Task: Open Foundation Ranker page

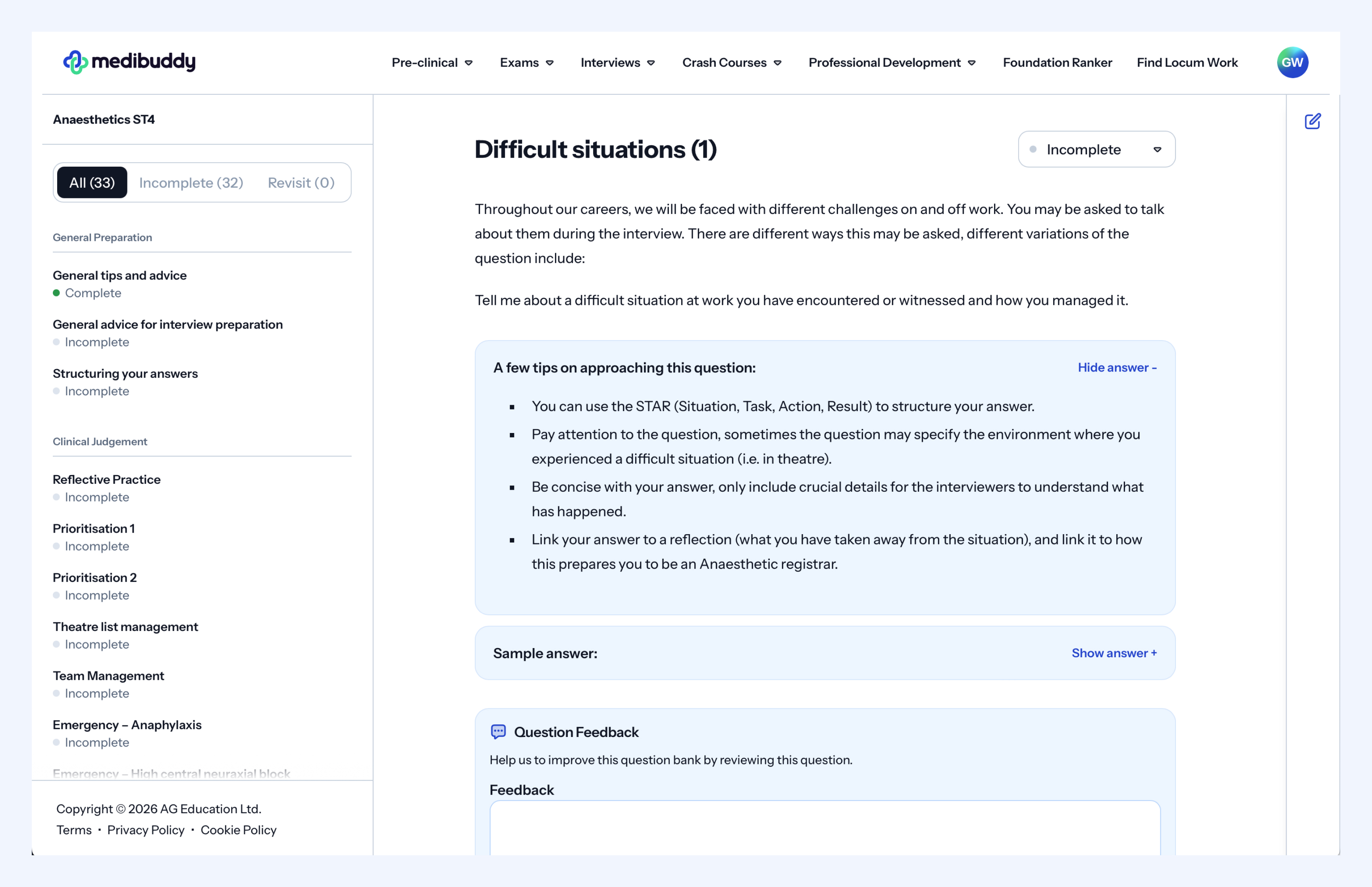Action: 1057,62
